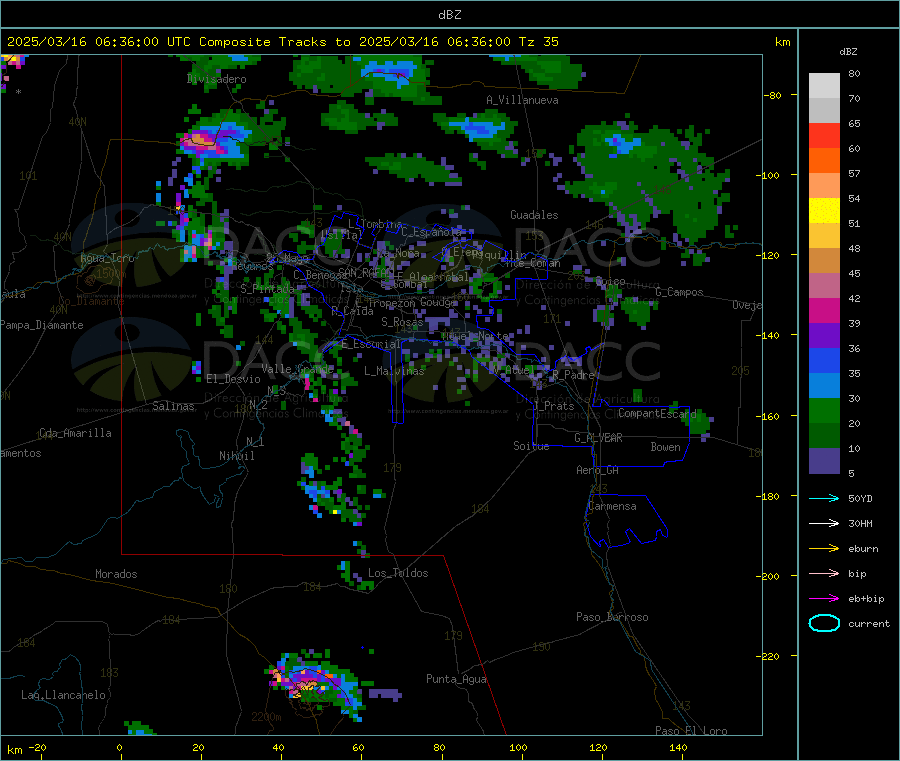
Task: Click the eb+bip magenta arrow legend icon
Action: [824, 599]
